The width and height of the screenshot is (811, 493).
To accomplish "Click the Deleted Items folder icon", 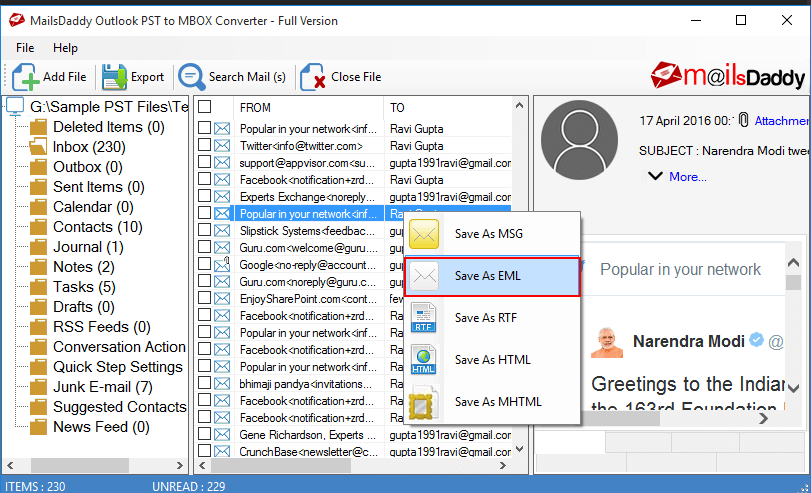I will [x=38, y=127].
